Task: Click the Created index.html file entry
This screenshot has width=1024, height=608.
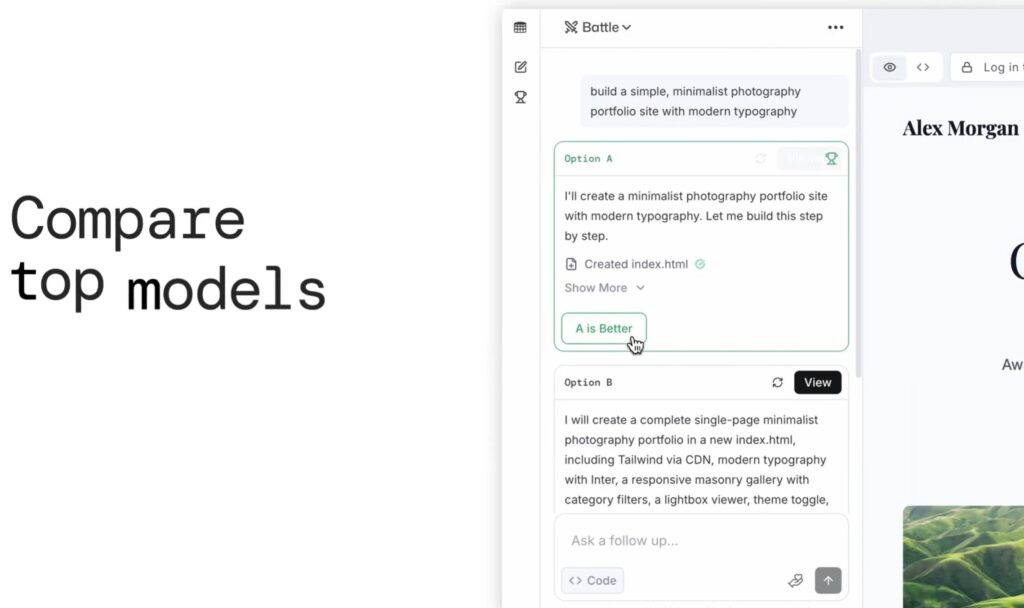Action: [x=636, y=264]
